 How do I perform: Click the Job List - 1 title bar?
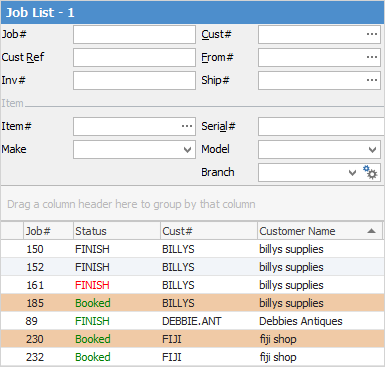coord(192,12)
